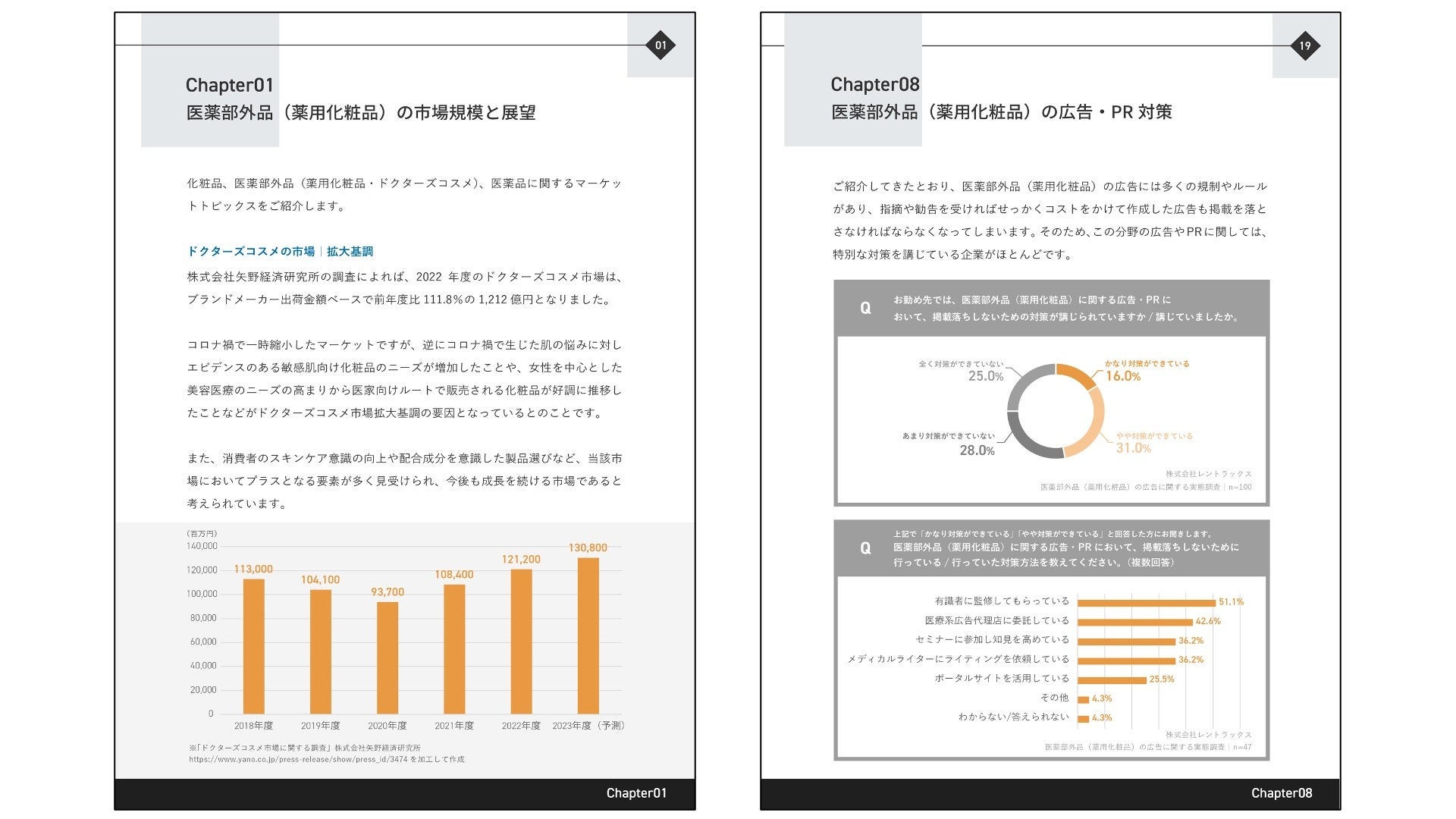Viewport: 1456px width, 819px height.
Task: Click the Q icon of the multiple-answer question
Action: coord(865,548)
